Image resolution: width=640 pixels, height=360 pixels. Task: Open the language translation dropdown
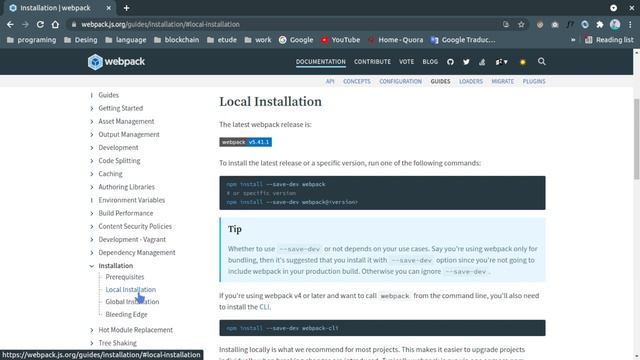[502, 62]
